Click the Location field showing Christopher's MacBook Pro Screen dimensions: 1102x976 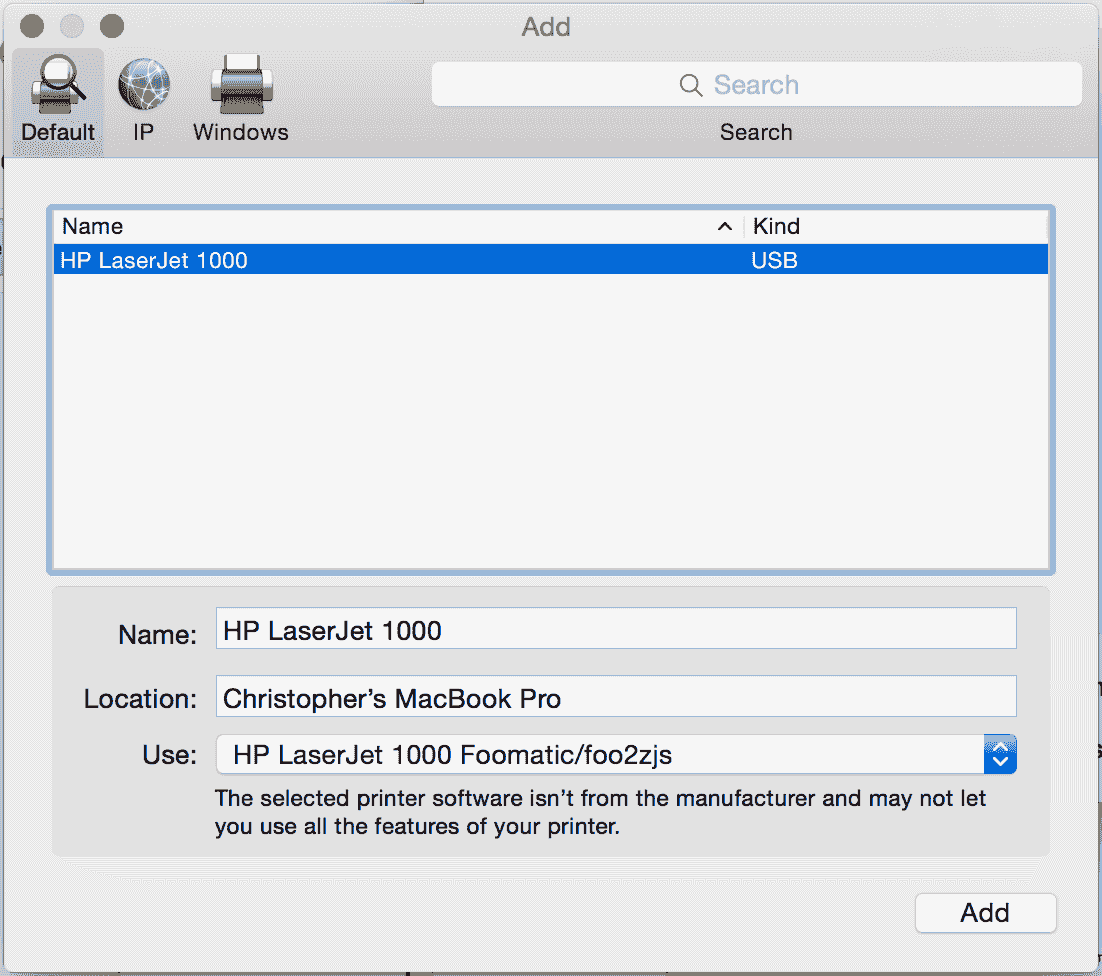(x=615, y=695)
